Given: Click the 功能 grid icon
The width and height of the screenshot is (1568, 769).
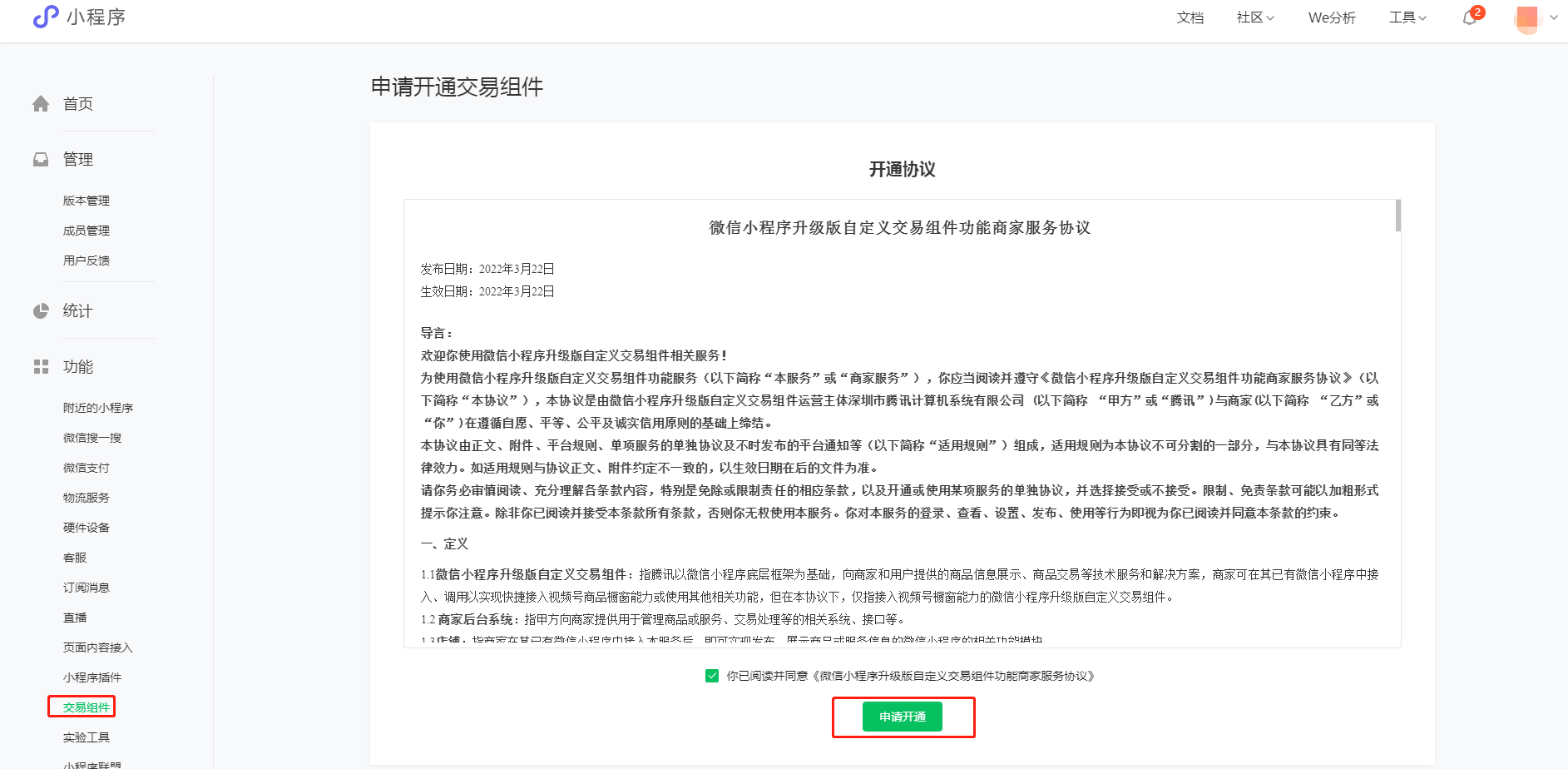Looking at the screenshot, I should pyautogui.click(x=41, y=367).
